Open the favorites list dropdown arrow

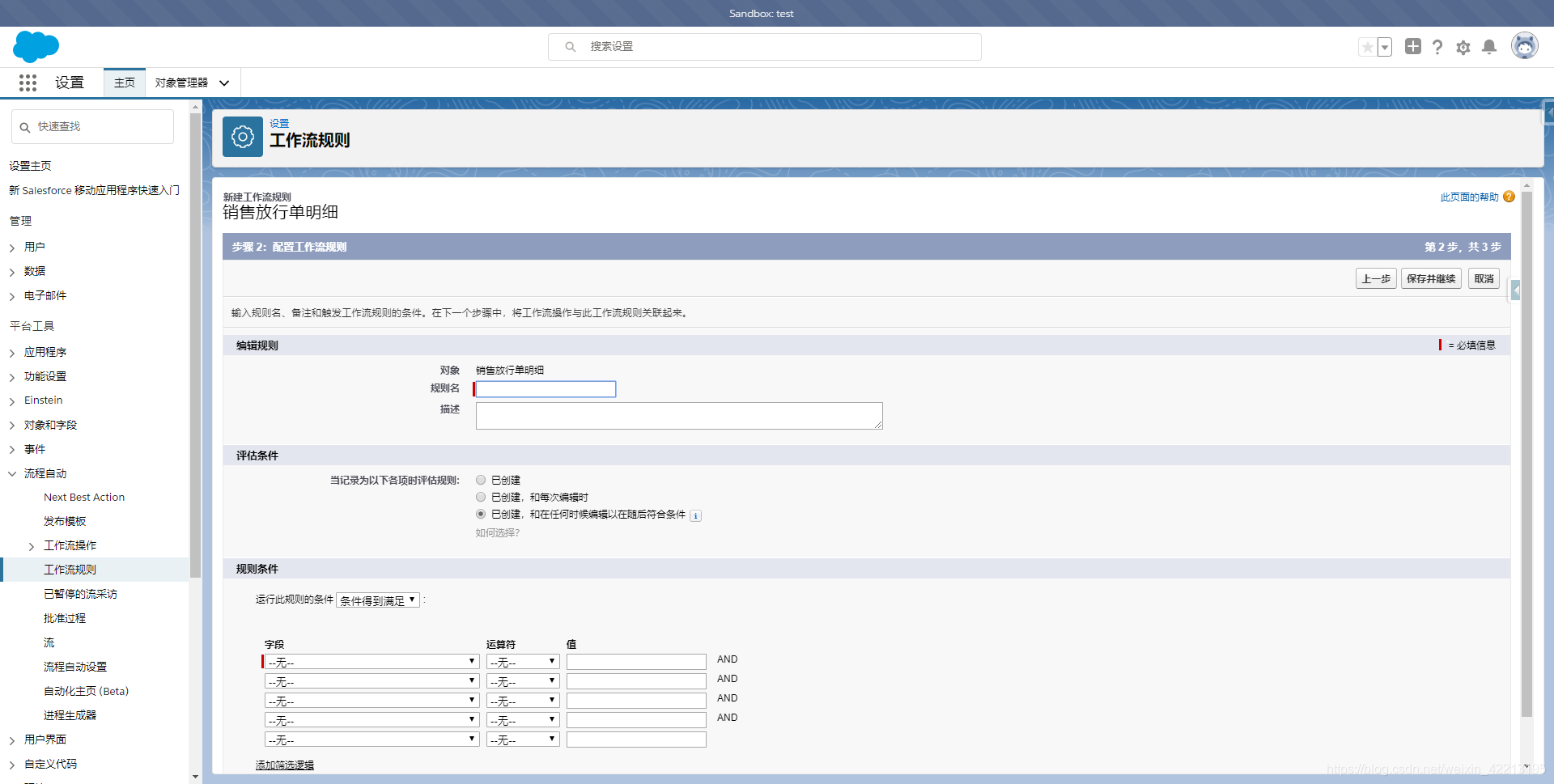(x=1385, y=47)
